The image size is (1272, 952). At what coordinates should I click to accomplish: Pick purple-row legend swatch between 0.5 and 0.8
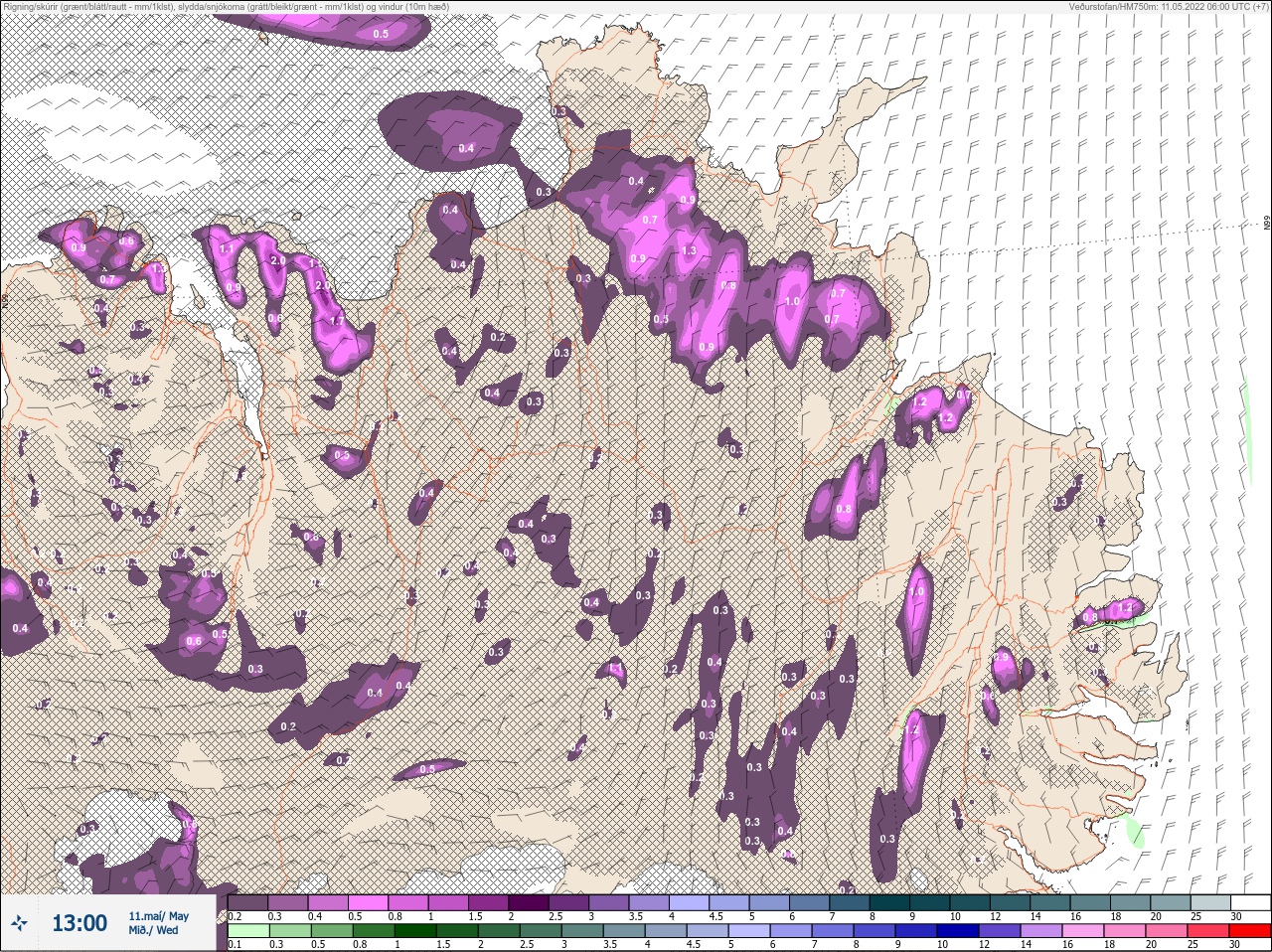pos(368,902)
